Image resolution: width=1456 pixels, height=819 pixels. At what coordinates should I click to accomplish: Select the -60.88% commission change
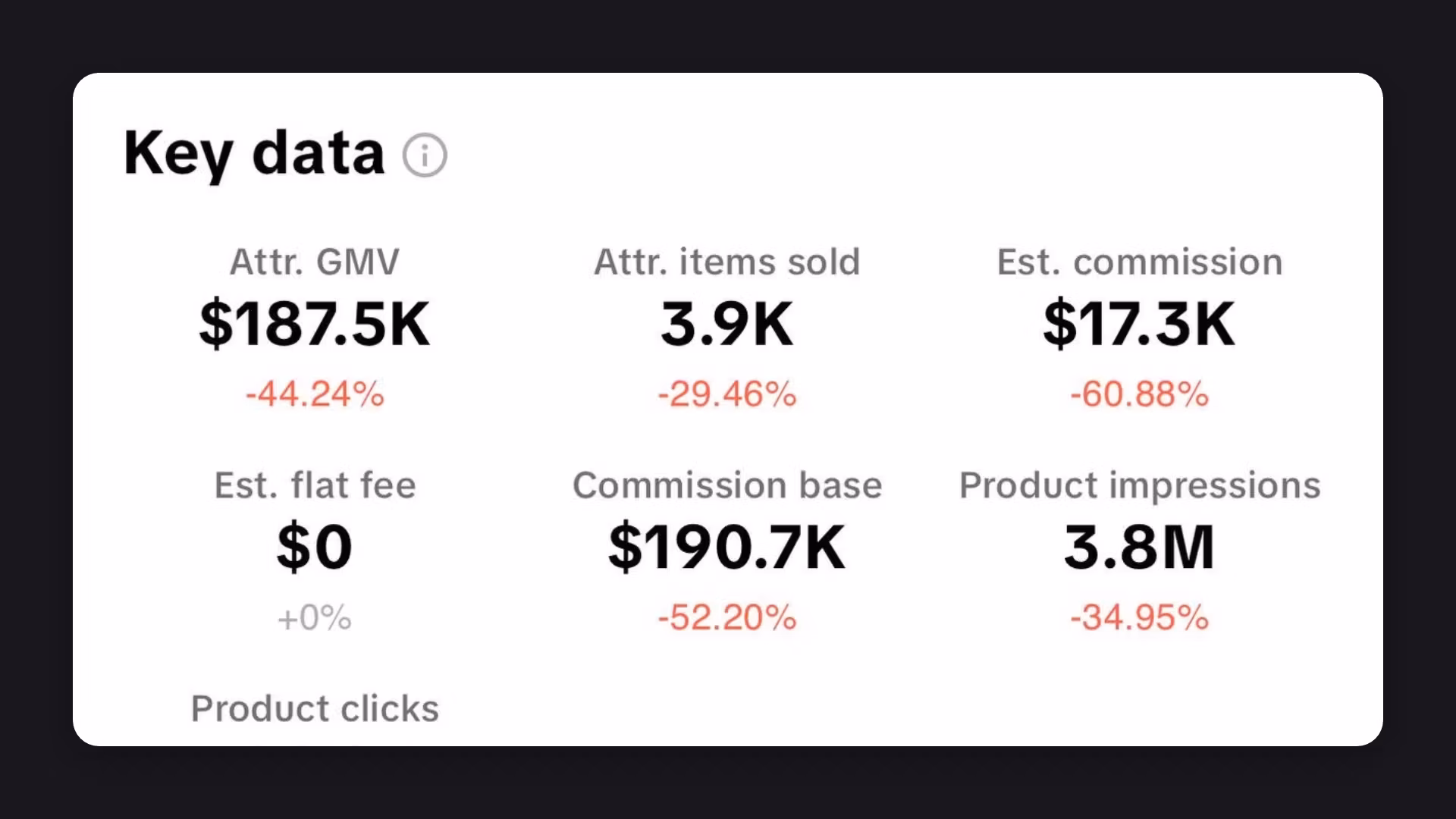[1140, 394]
